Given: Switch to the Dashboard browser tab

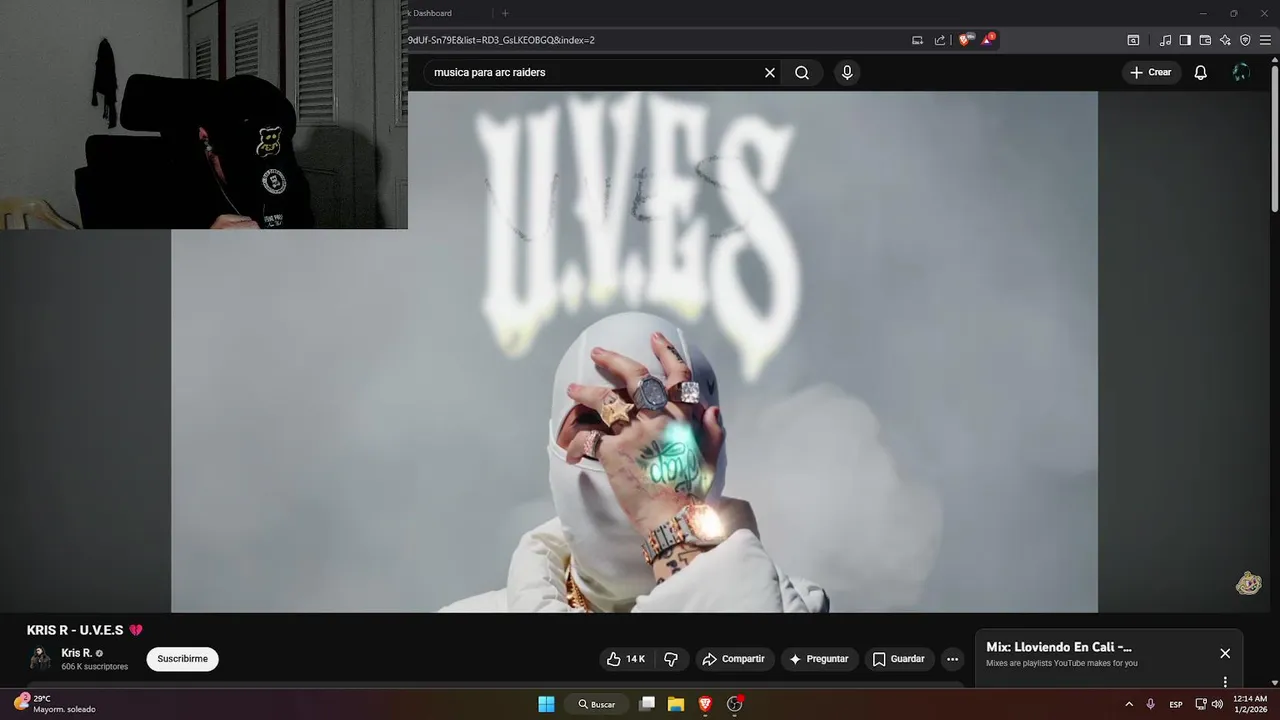Looking at the screenshot, I should [x=447, y=13].
